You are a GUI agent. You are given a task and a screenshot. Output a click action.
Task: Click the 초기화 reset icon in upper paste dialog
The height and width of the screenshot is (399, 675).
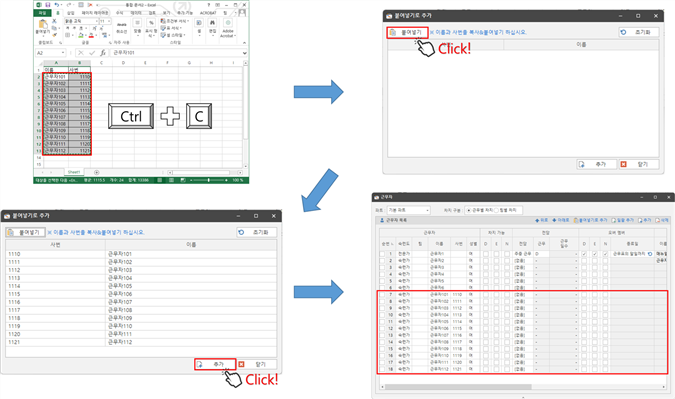pyautogui.click(x=623, y=32)
